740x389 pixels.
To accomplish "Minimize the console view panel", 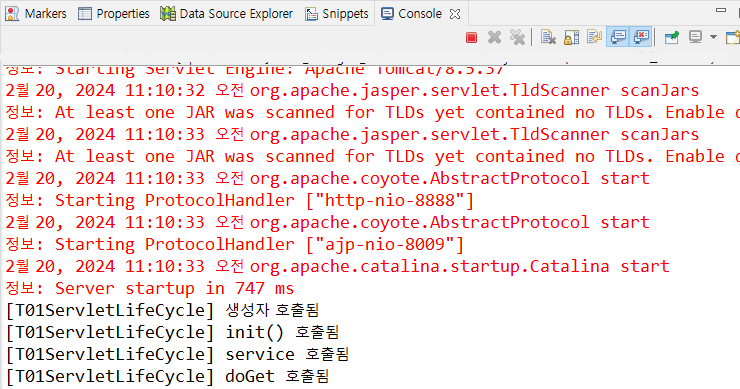I will pyautogui.click(x=721, y=10).
